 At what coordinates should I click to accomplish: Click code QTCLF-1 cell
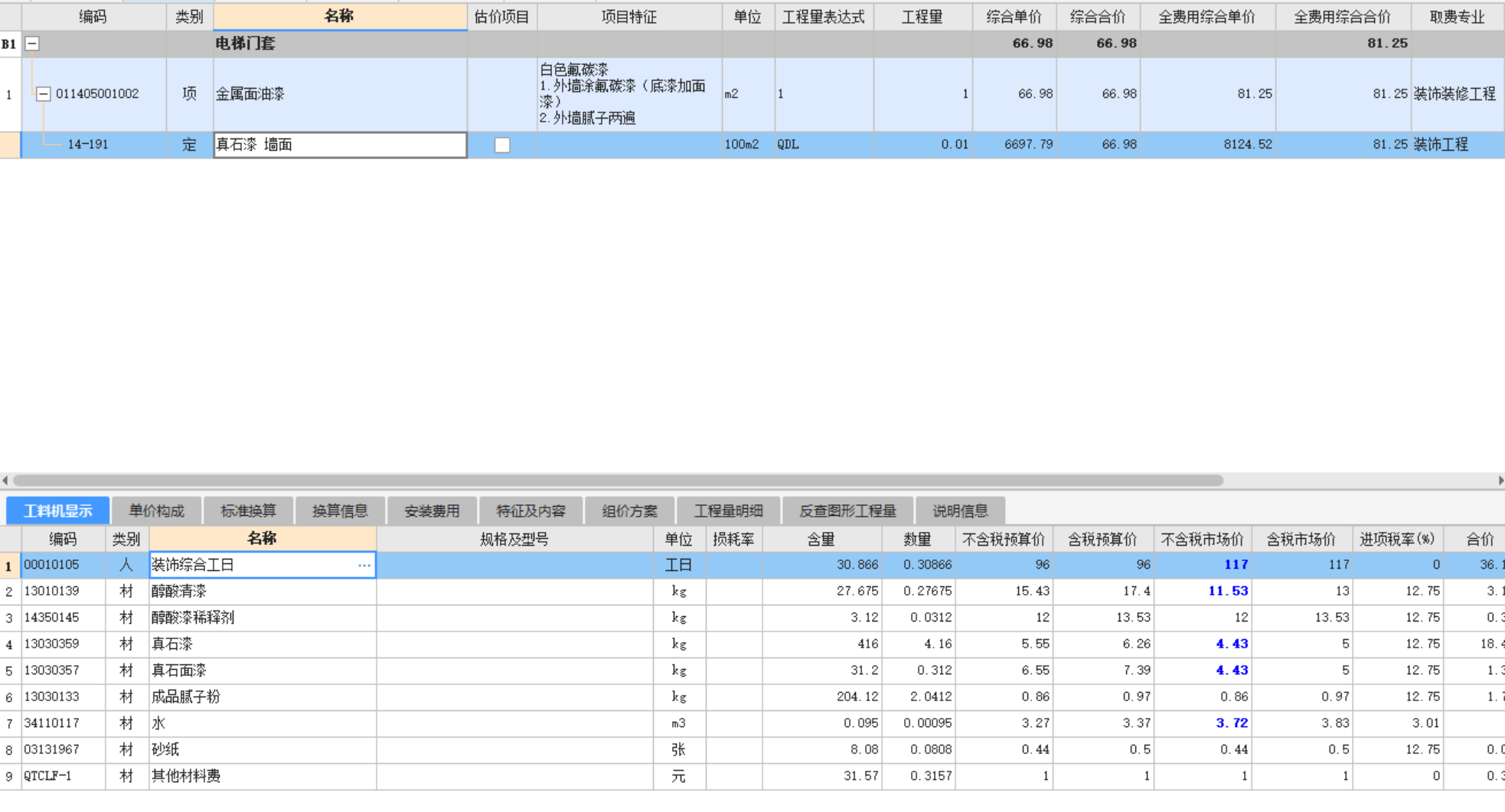pyautogui.click(x=63, y=776)
